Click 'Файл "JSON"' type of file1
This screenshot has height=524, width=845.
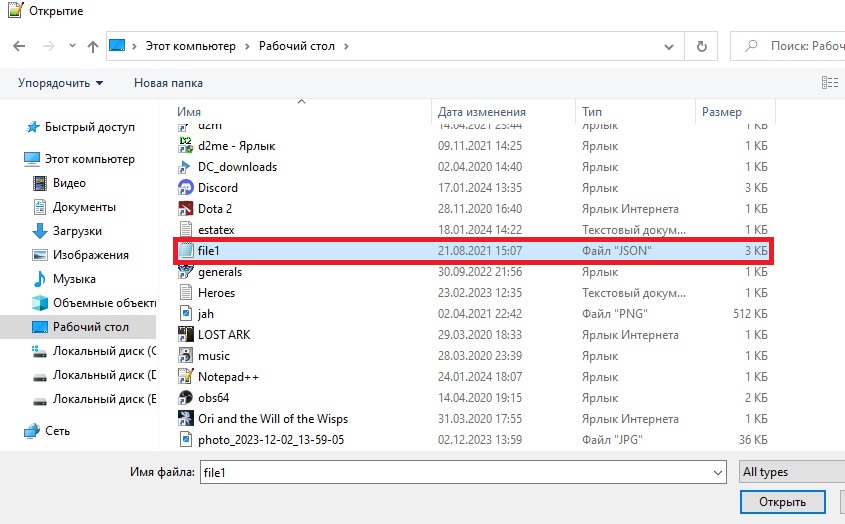tap(617, 251)
